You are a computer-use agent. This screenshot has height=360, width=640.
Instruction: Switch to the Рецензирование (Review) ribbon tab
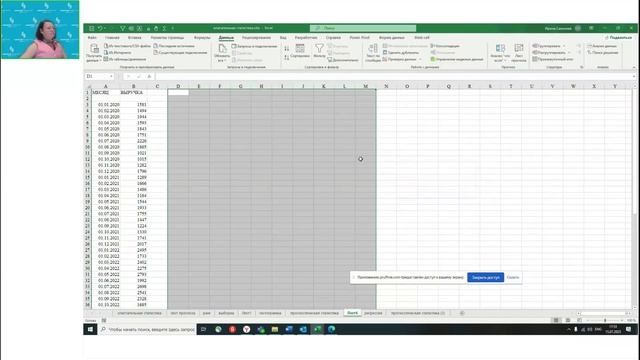[x=256, y=38]
